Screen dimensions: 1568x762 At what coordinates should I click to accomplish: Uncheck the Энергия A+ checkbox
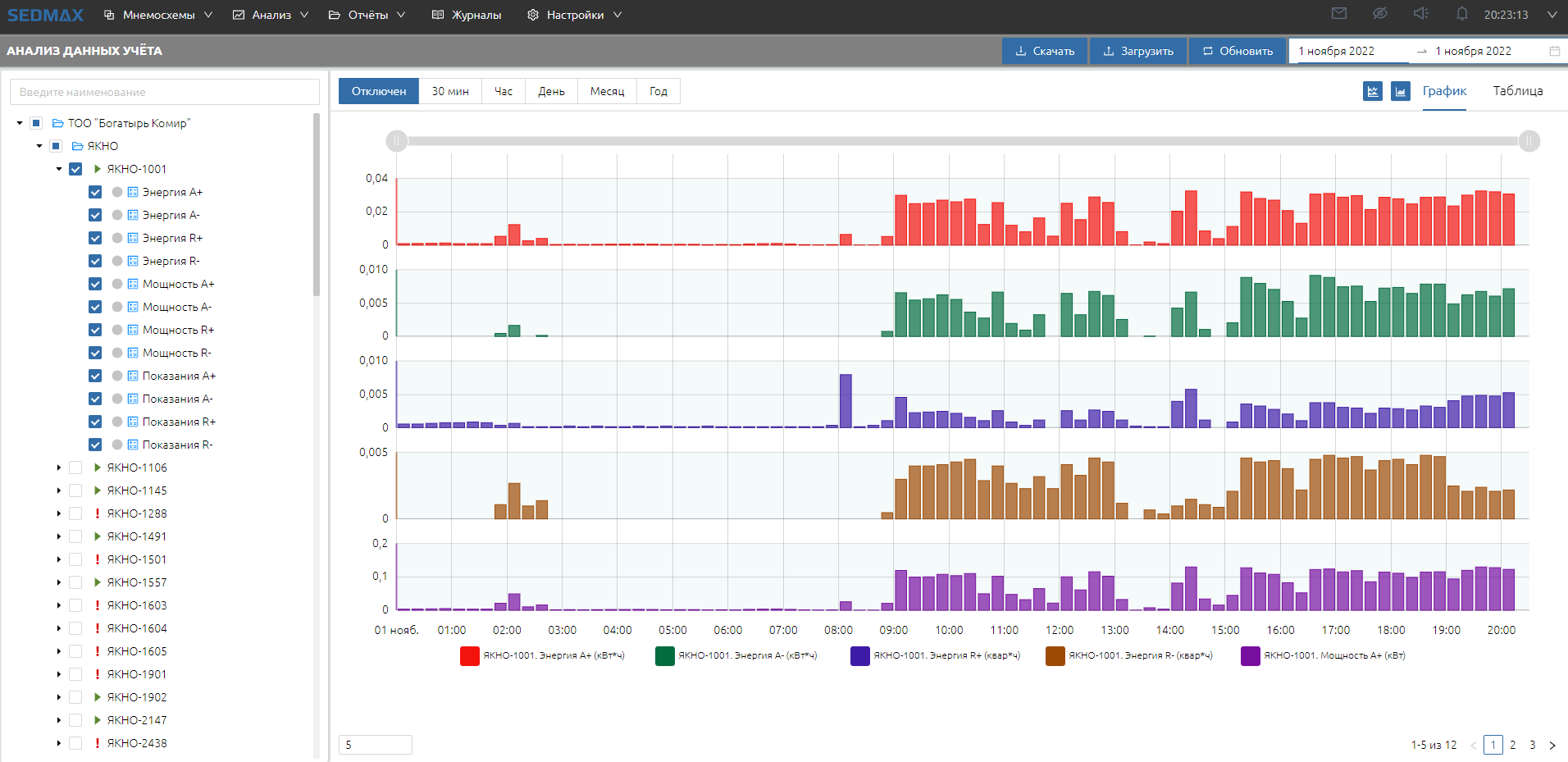coord(95,192)
